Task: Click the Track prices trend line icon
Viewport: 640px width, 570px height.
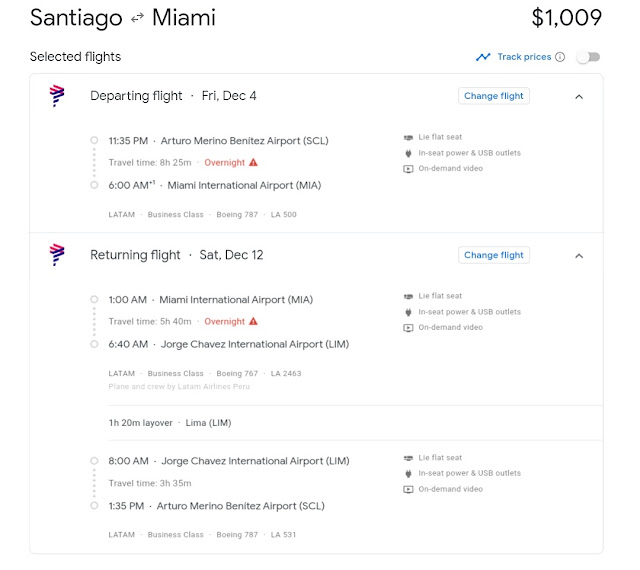Action: coord(483,57)
